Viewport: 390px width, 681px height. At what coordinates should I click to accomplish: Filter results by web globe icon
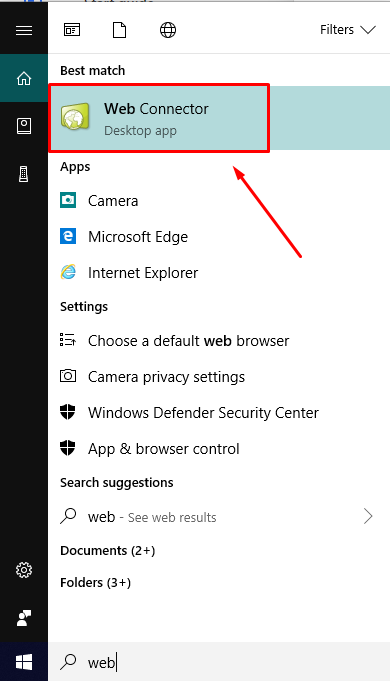[168, 30]
